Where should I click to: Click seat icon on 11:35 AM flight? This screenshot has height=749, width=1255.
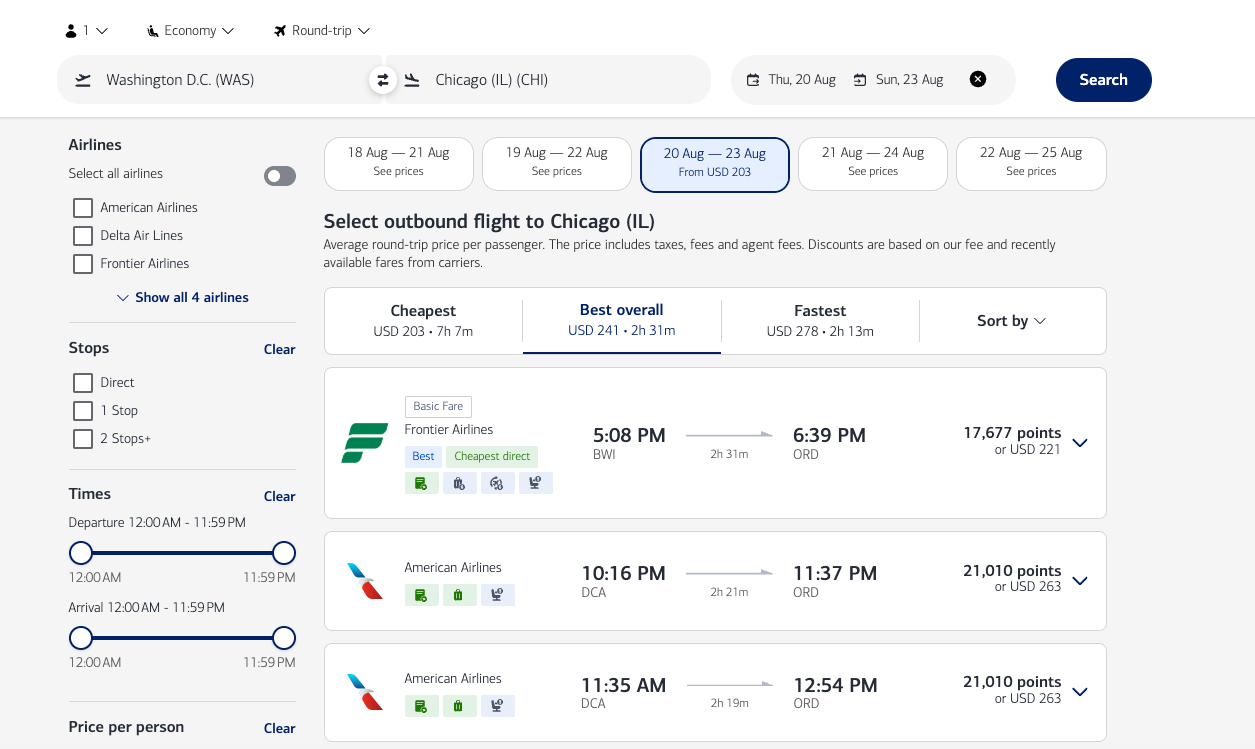coord(497,706)
